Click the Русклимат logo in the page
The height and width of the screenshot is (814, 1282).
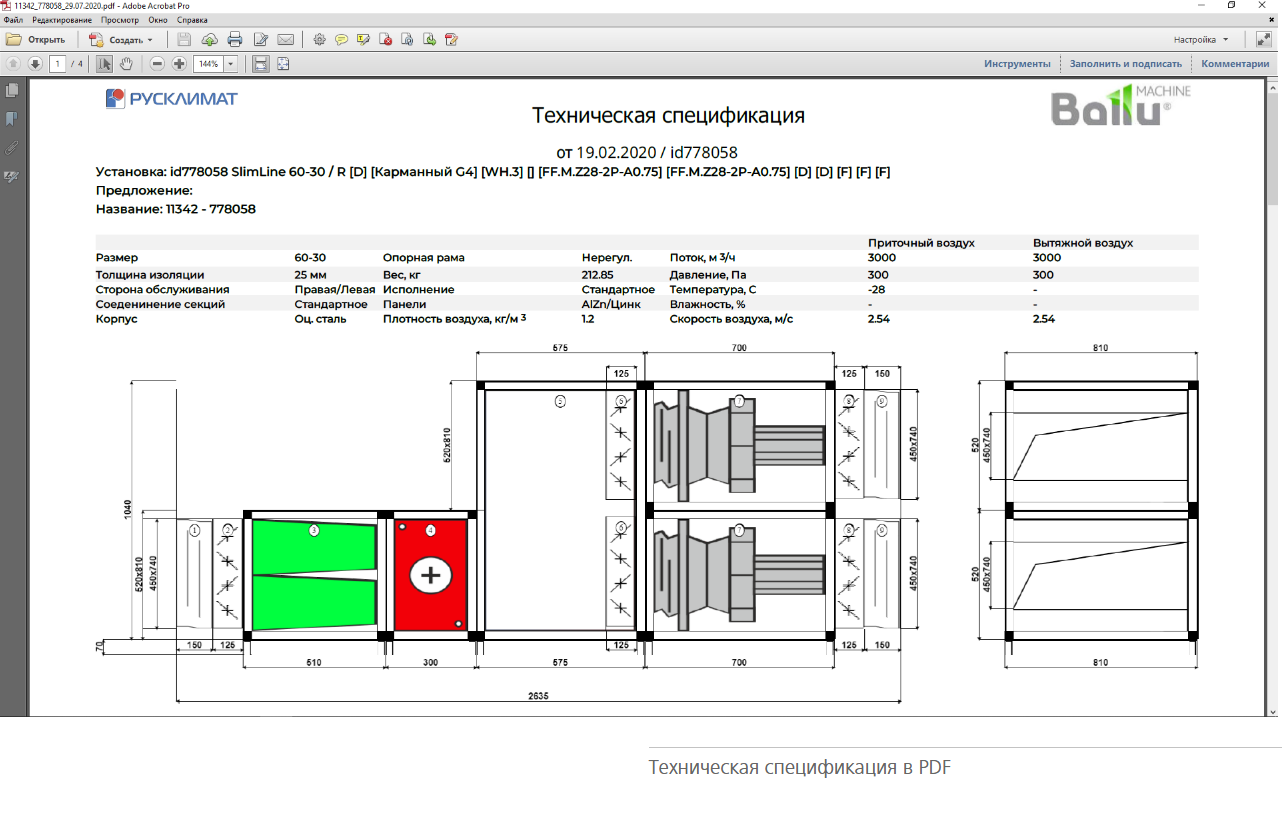[171, 98]
